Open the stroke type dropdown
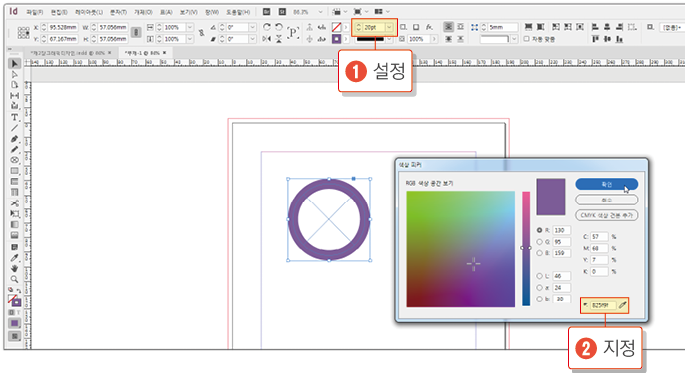Screen dimensions: 685x373 [389, 39]
